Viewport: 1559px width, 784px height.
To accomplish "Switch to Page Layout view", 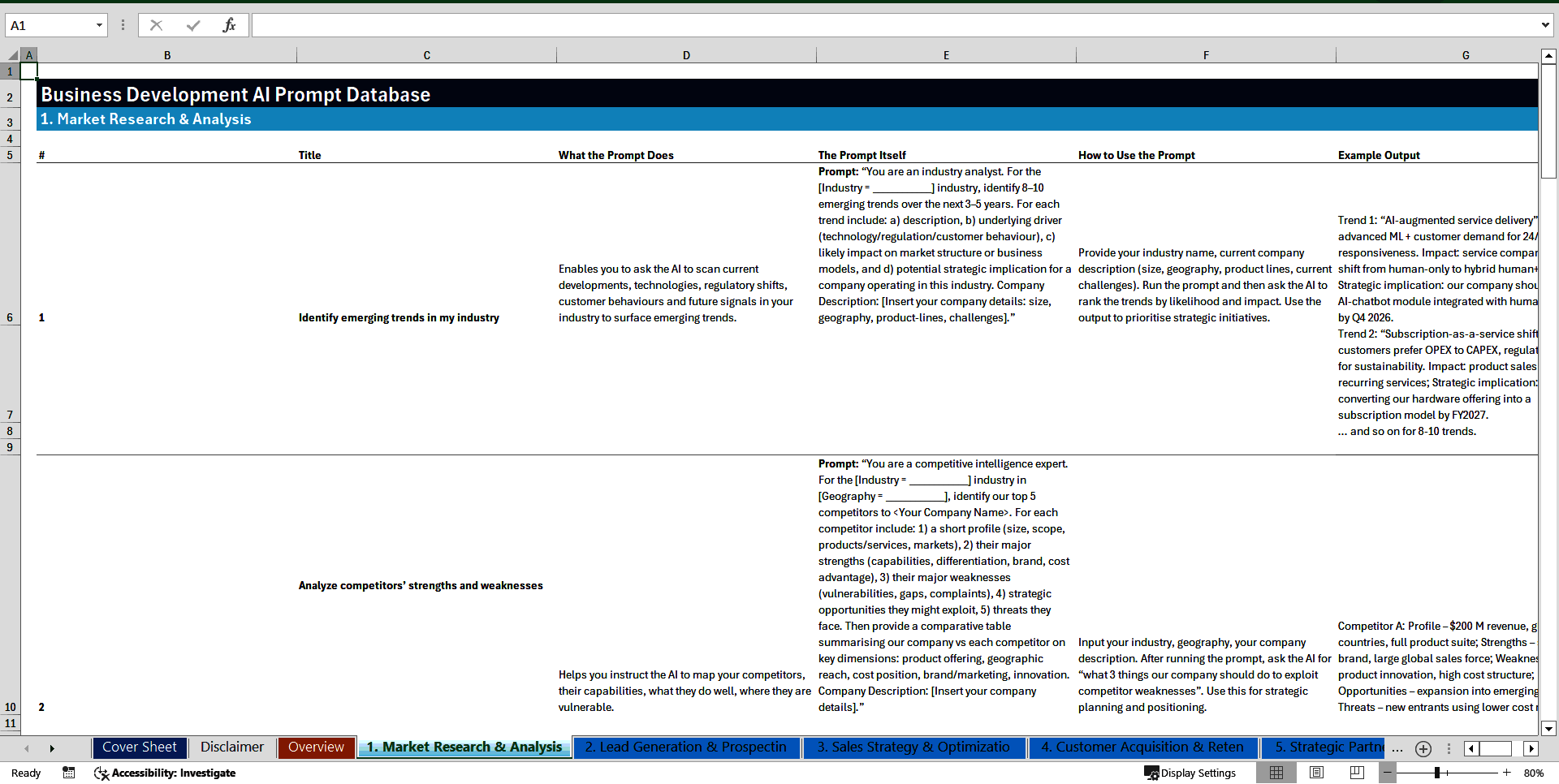I will pyautogui.click(x=1316, y=773).
